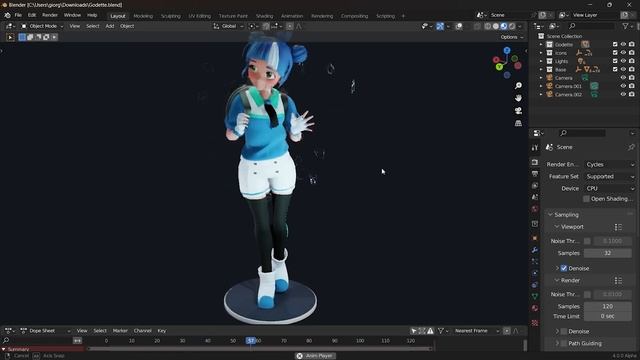Switch to Shading workspace tab
Screen dimensions: 640x360
point(264,16)
